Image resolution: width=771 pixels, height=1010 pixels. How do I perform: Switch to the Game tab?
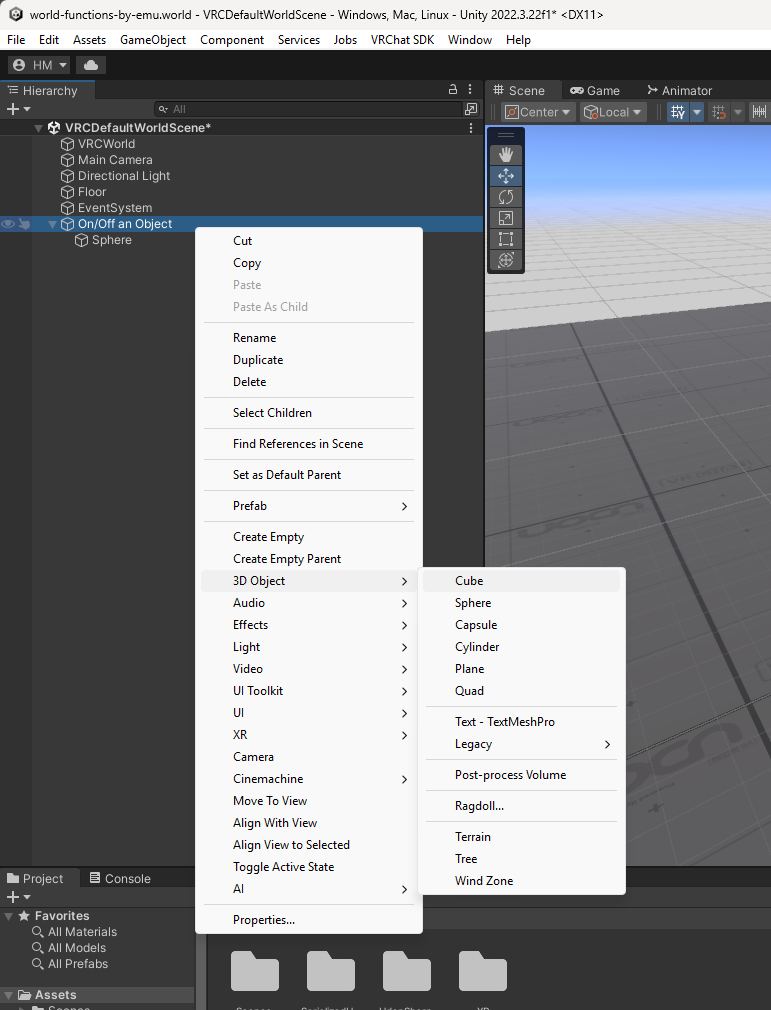(x=595, y=90)
